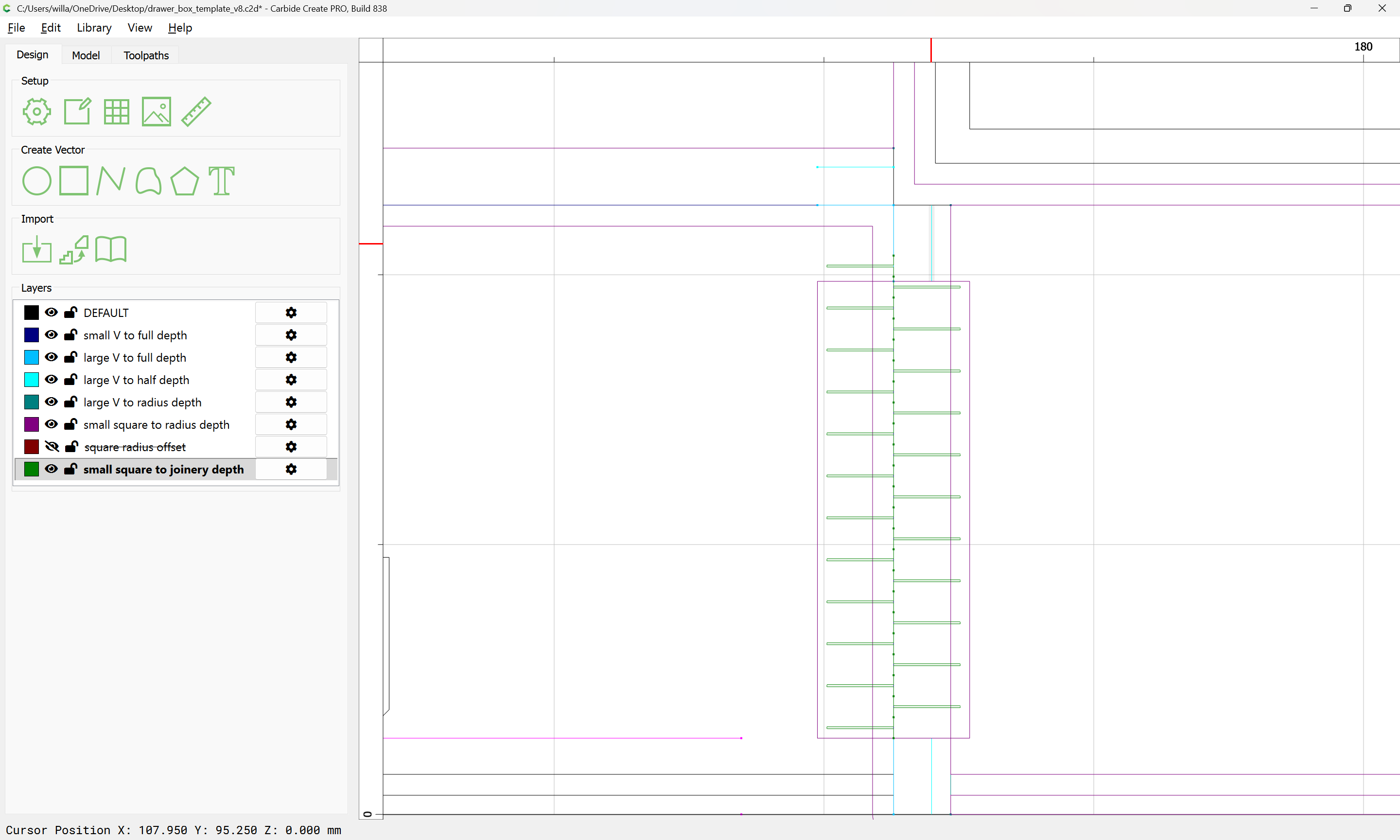Screen dimensions: 1400x840
Task: Open Job Setup gear icon
Action: click(37, 111)
